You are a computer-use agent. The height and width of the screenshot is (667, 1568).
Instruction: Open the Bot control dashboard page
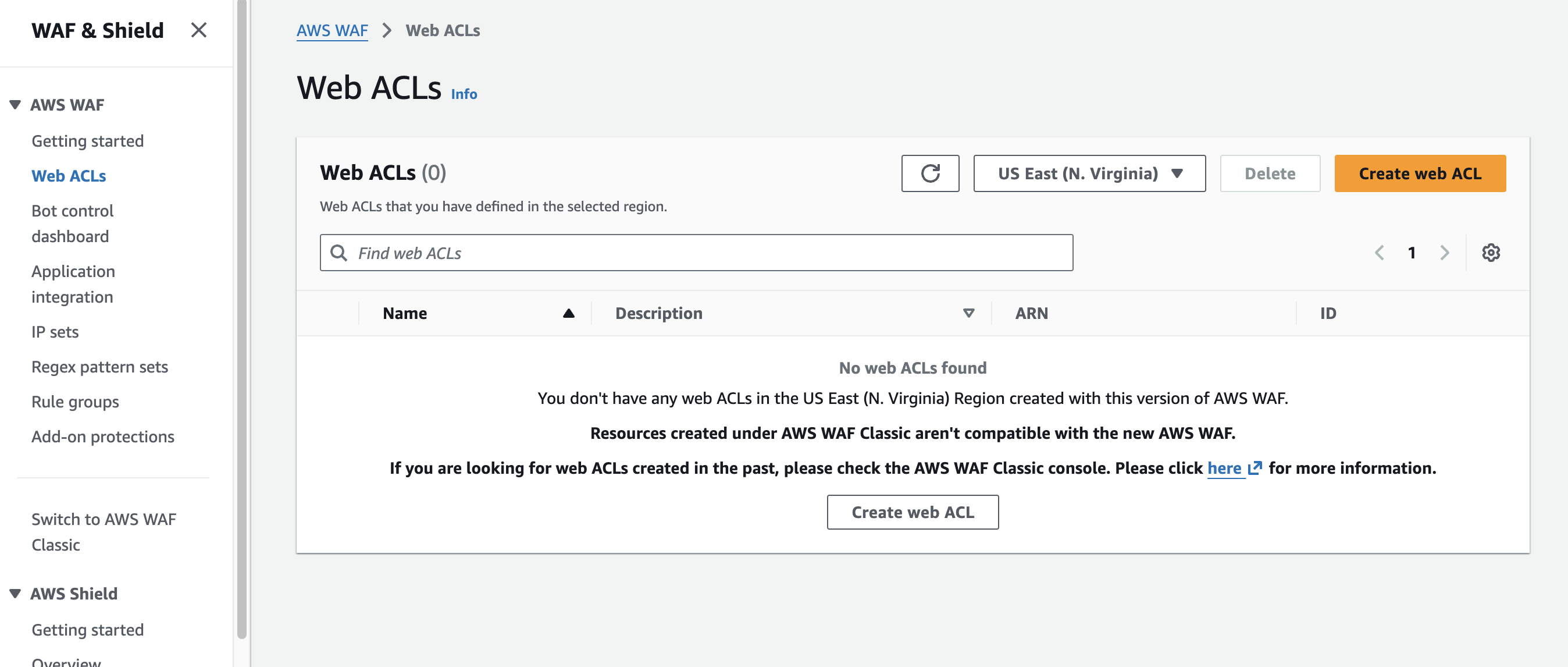click(72, 223)
